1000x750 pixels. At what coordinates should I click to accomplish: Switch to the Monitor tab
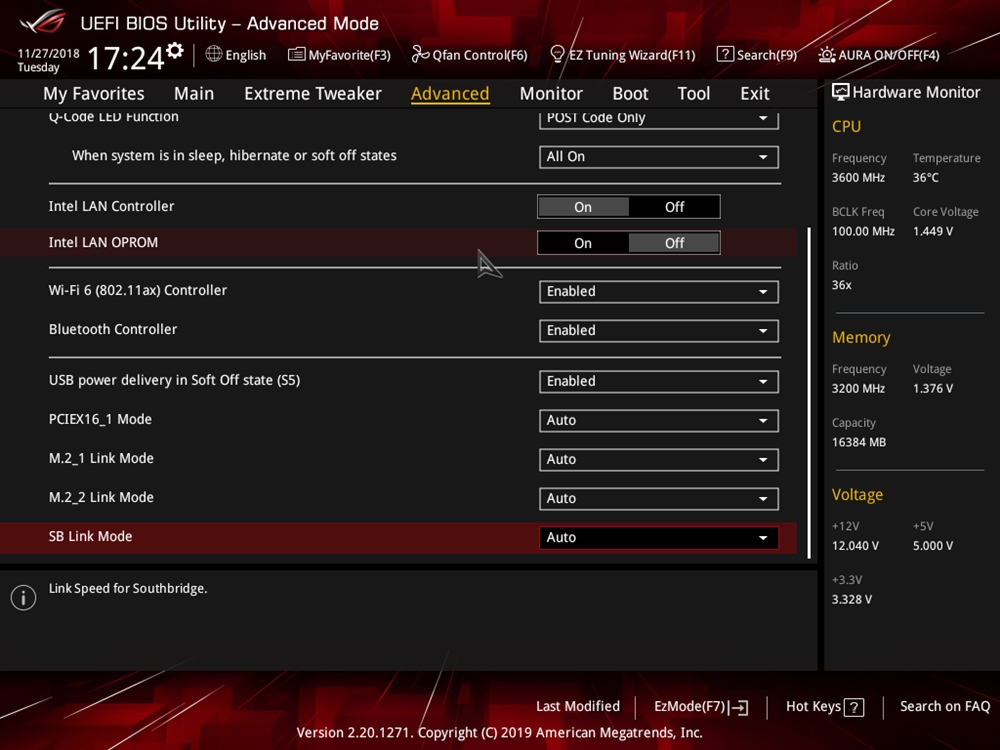[x=551, y=94]
